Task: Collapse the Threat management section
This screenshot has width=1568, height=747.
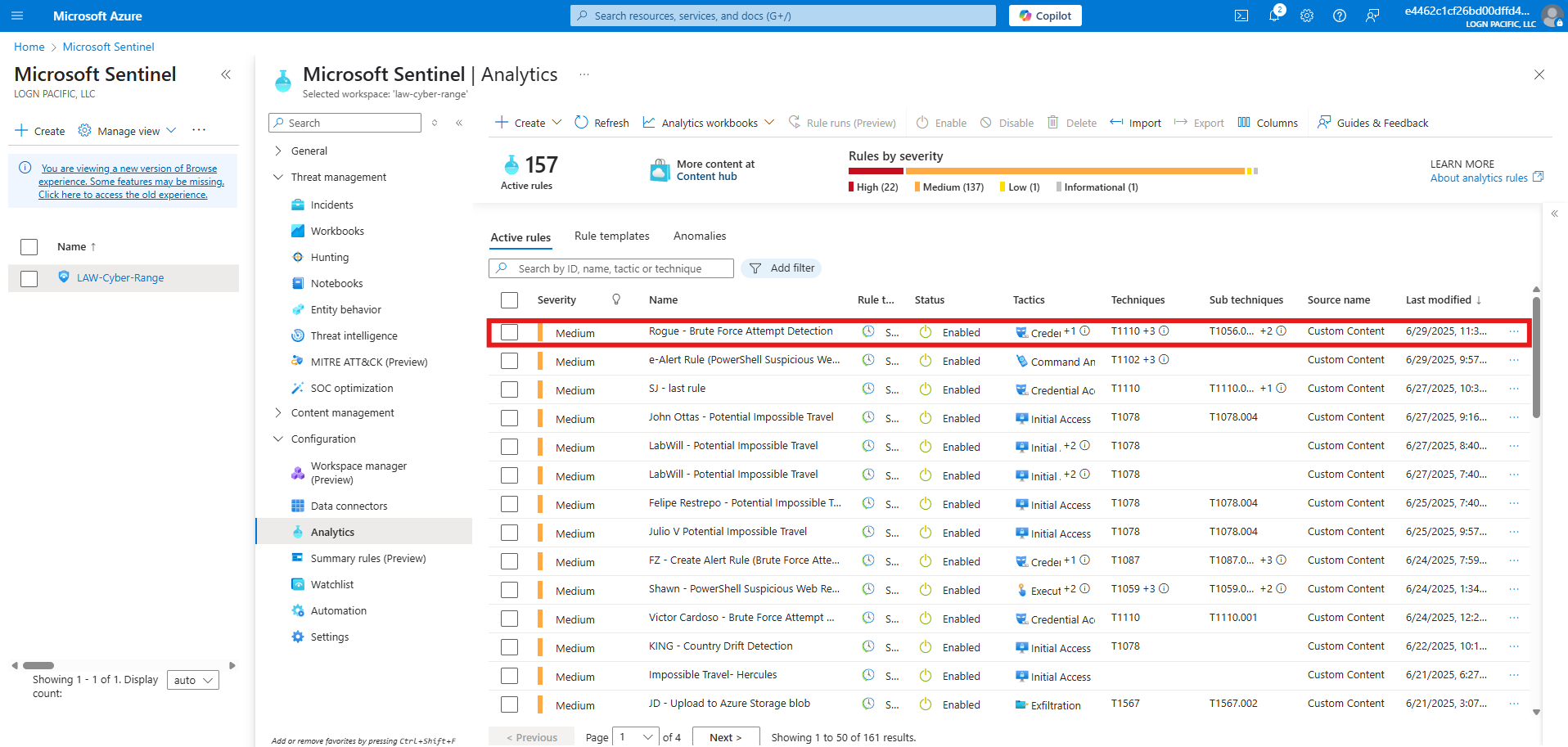Action: pos(278,177)
